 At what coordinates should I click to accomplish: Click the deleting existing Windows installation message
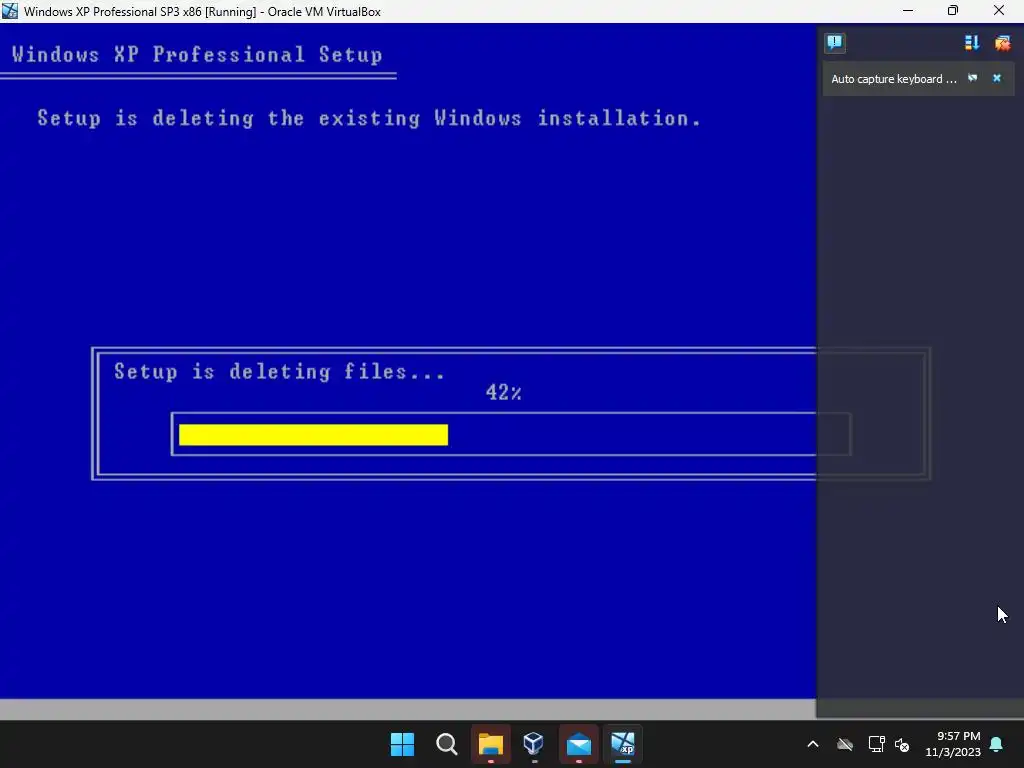coord(369,118)
